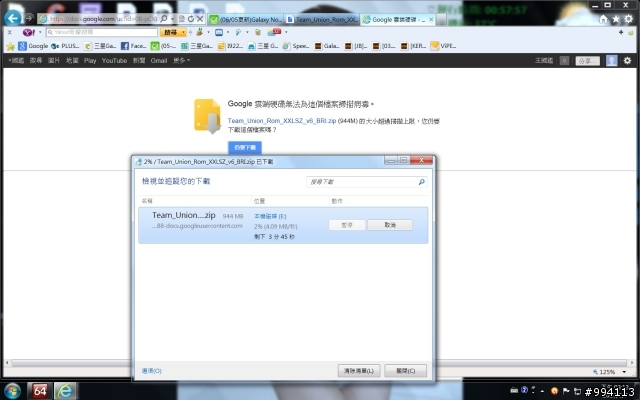Cancel the Team_Union zip download
The width and height of the screenshot is (640, 400).
click(390, 225)
